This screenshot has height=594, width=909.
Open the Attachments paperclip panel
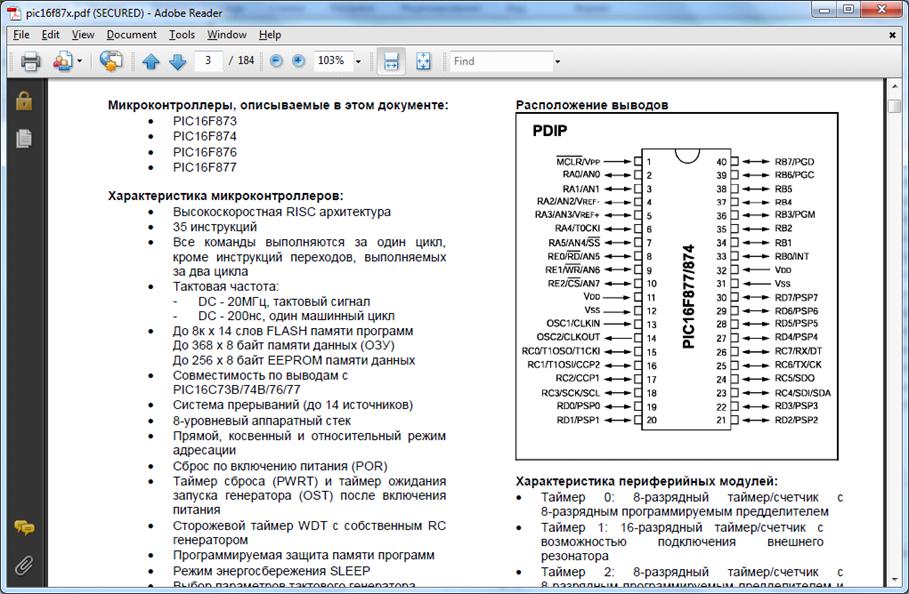(x=24, y=565)
